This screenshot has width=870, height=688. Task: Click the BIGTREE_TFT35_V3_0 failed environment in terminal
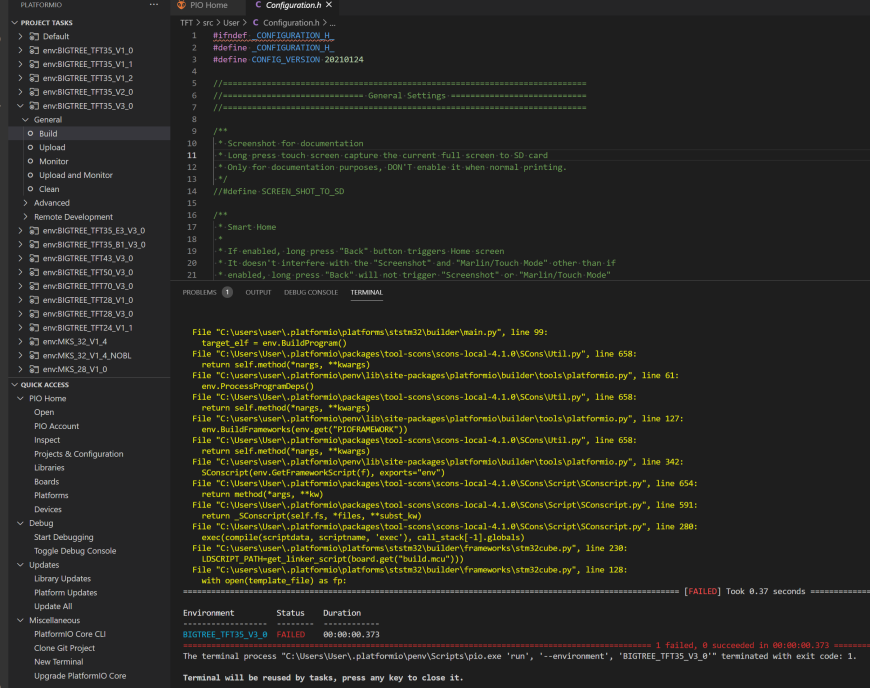click(x=225, y=634)
